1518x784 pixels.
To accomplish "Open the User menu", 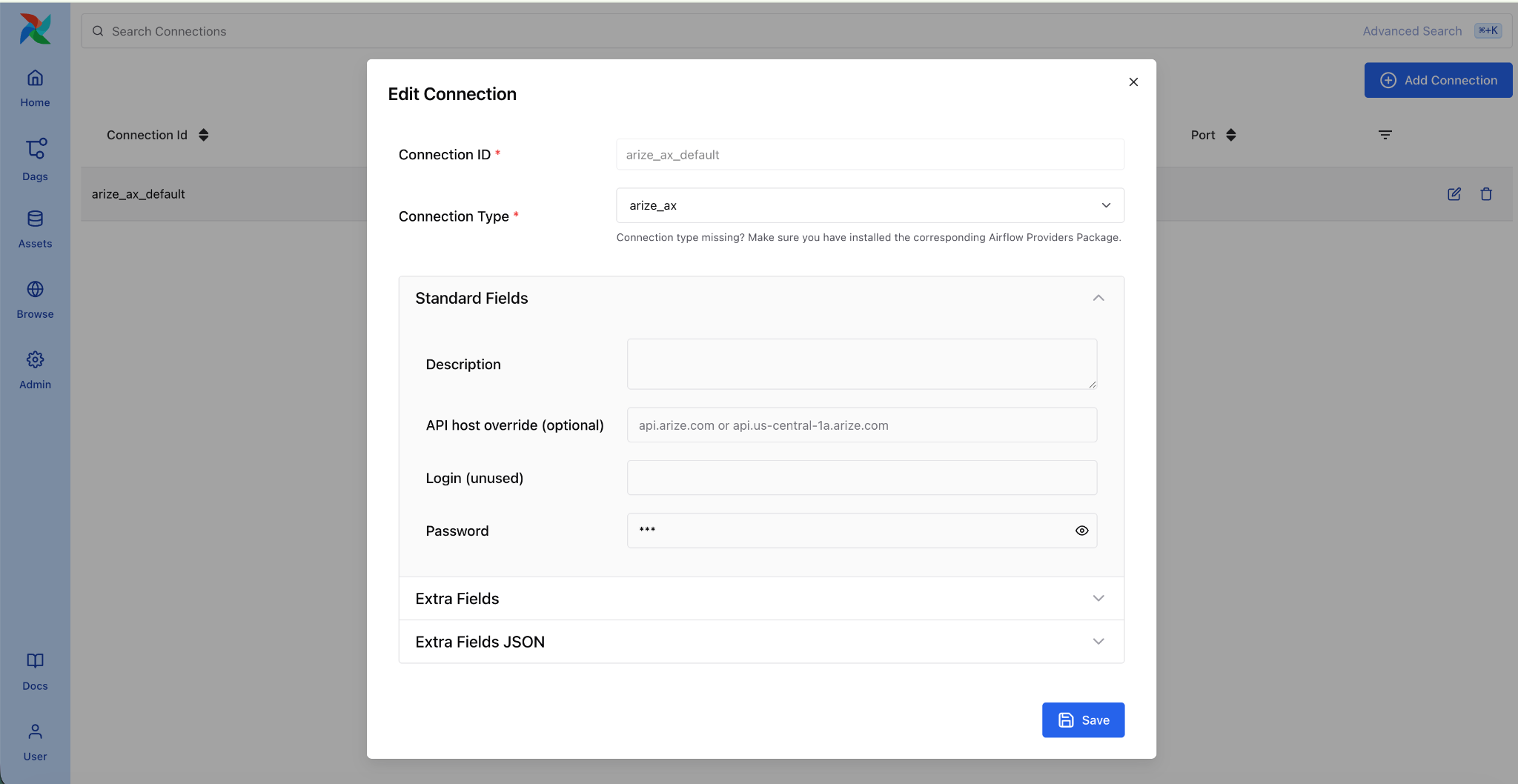I will tap(35, 742).
